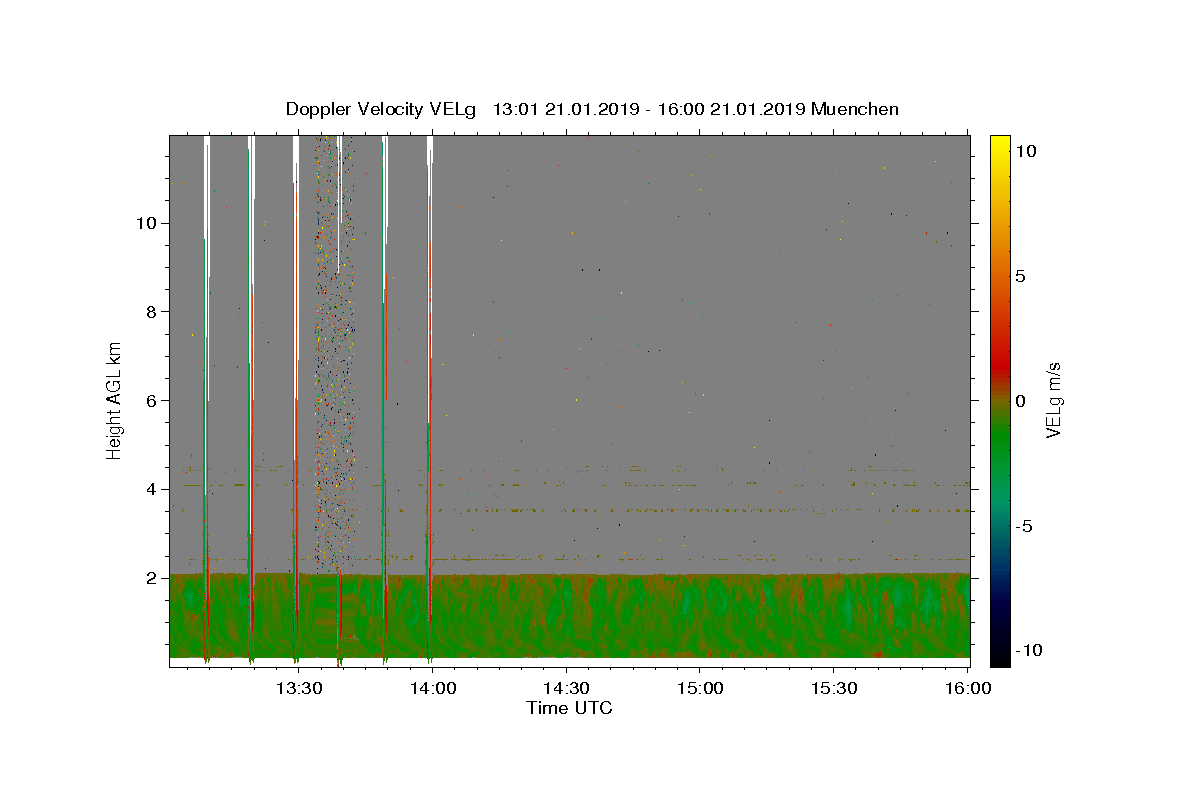
Task: Click the colorbar tick value '5'
Action: (1021, 275)
